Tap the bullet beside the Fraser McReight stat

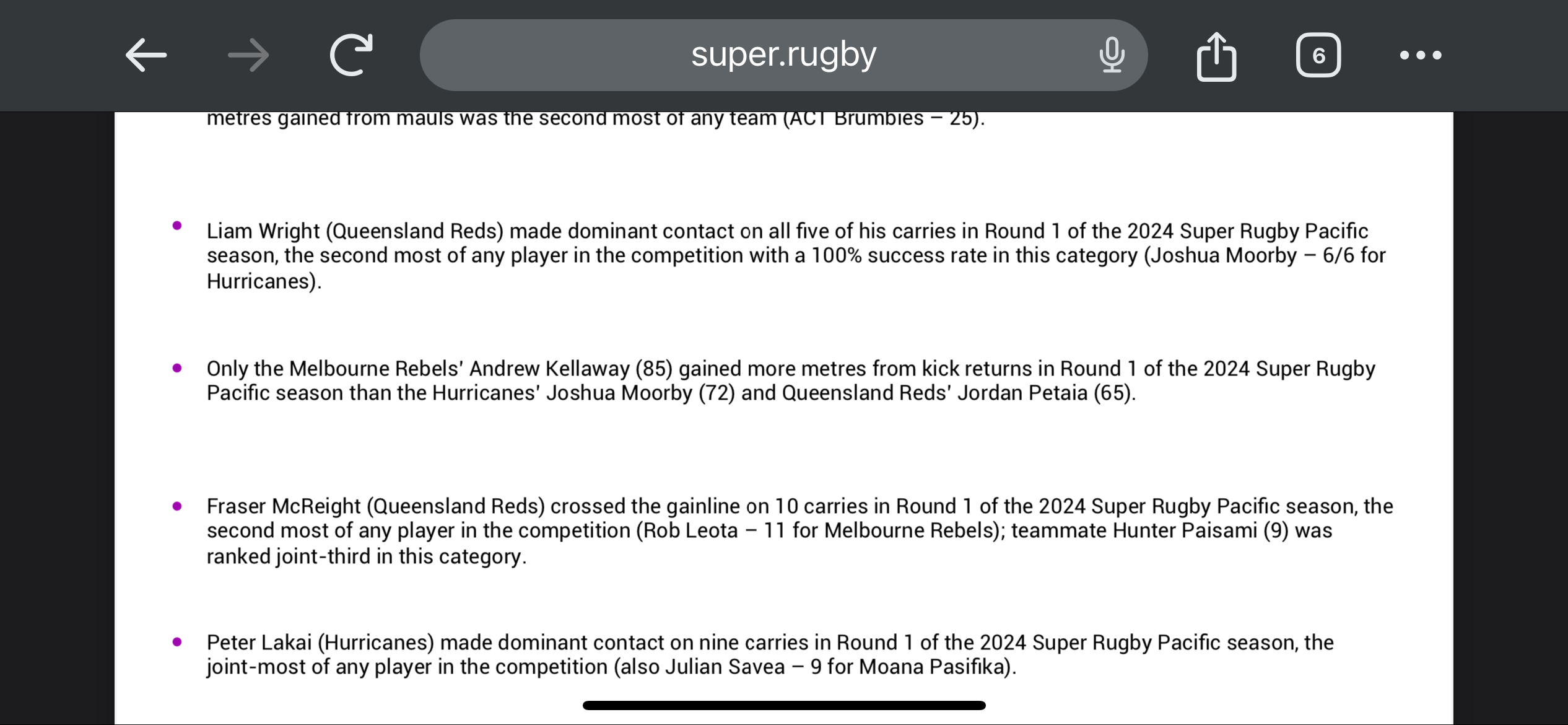[x=177, y=506]
